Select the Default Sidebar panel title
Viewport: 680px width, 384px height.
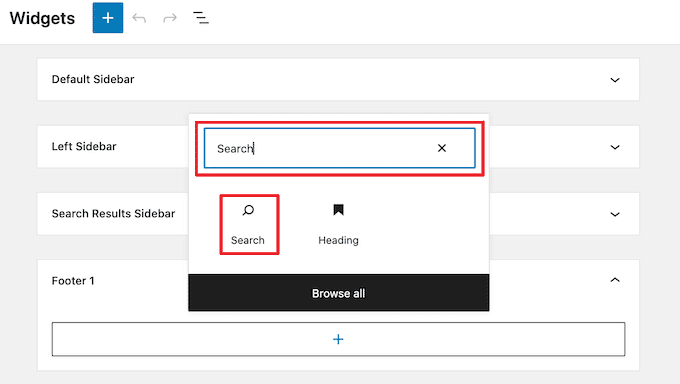93,79
